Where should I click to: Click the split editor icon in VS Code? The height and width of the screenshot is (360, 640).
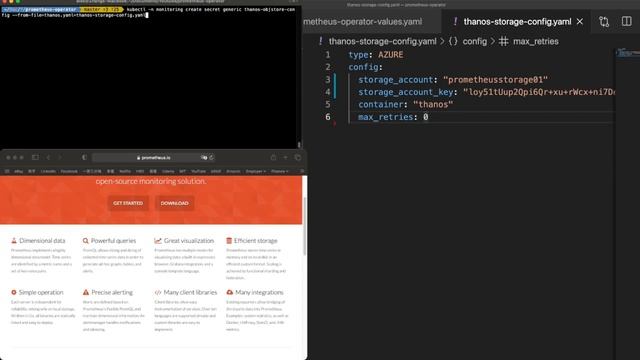pyautogui.click(x=627, y=21)
